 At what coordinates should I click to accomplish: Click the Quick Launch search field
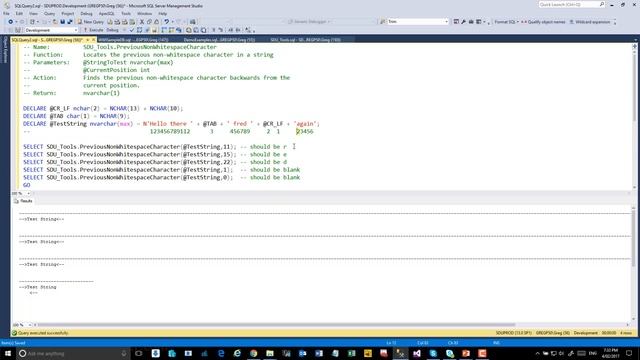[571, 4]
